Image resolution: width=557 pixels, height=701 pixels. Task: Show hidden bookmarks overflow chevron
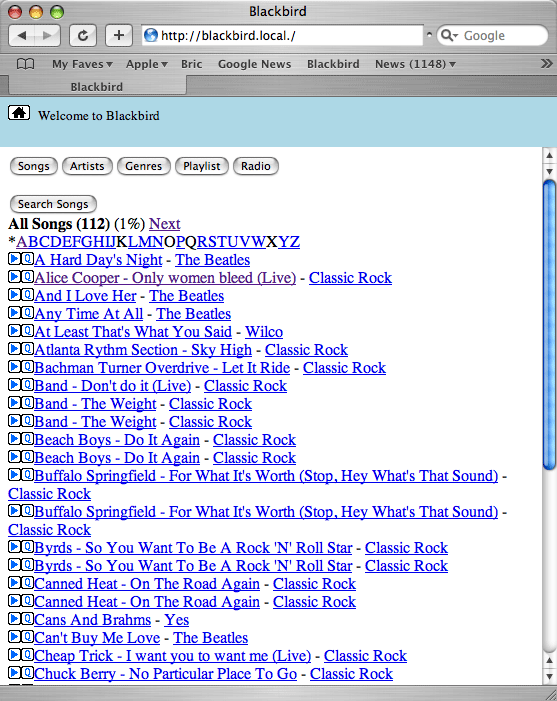pyautogui.click(x=546, y=64)
